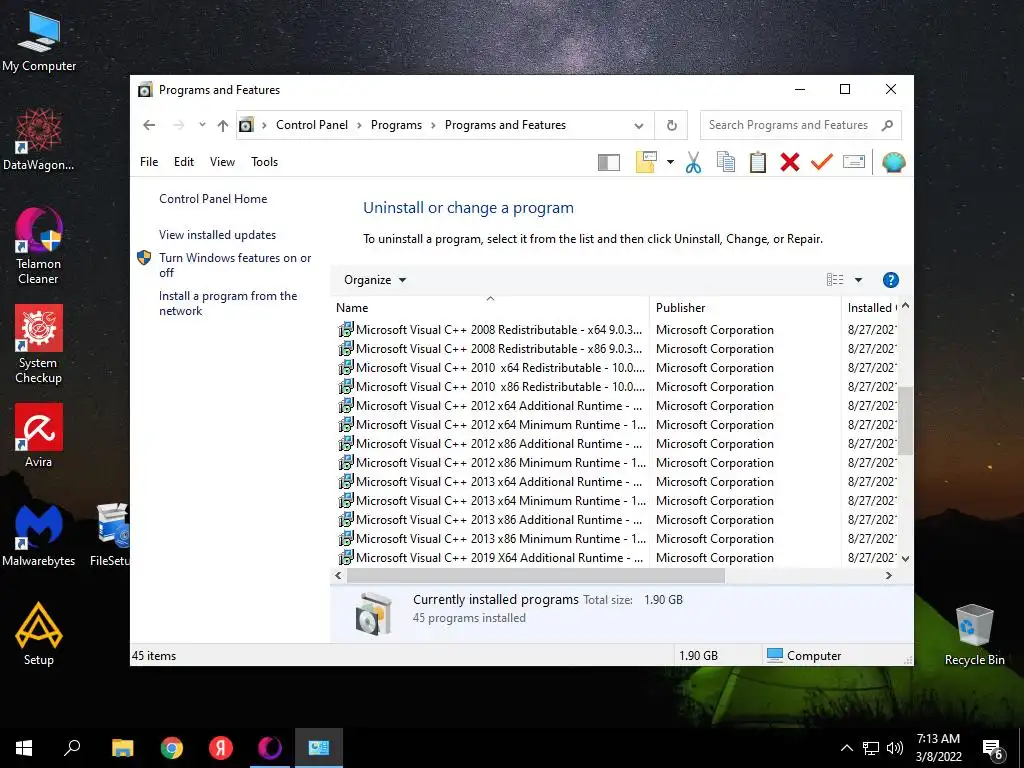Open System Checkup desktop shortcut

(x=39, y=345)
